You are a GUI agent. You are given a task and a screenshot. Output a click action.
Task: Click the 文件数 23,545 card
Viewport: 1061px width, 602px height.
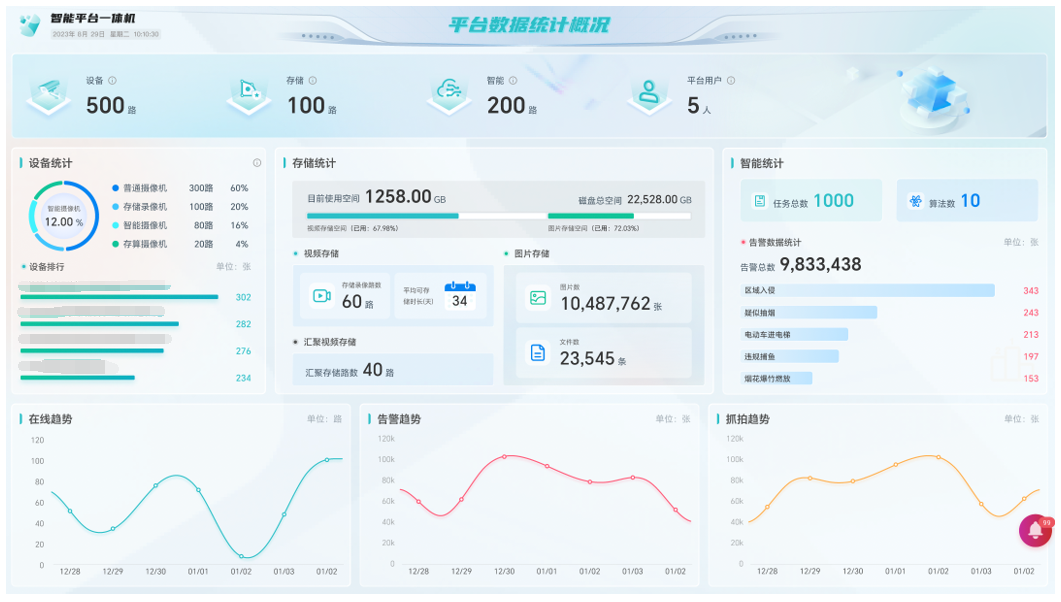point(604,352)
